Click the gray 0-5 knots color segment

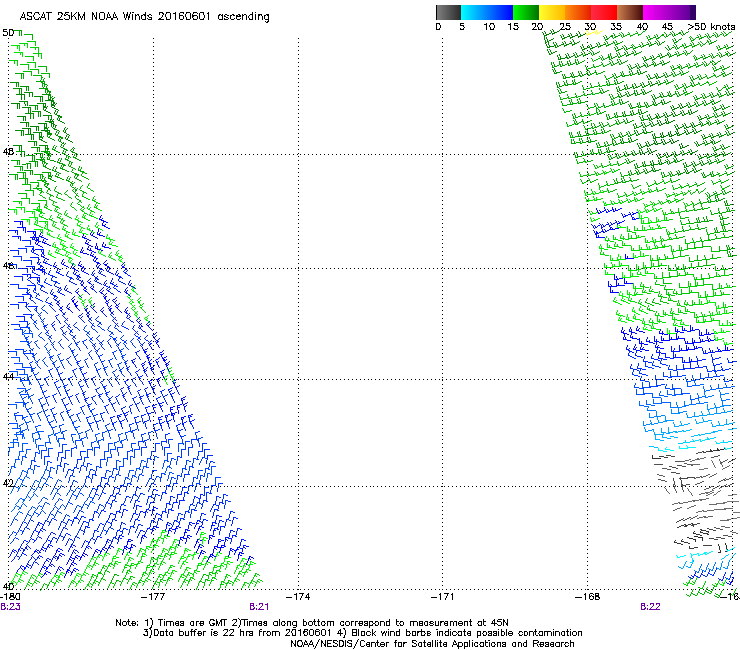pos(448,12)
